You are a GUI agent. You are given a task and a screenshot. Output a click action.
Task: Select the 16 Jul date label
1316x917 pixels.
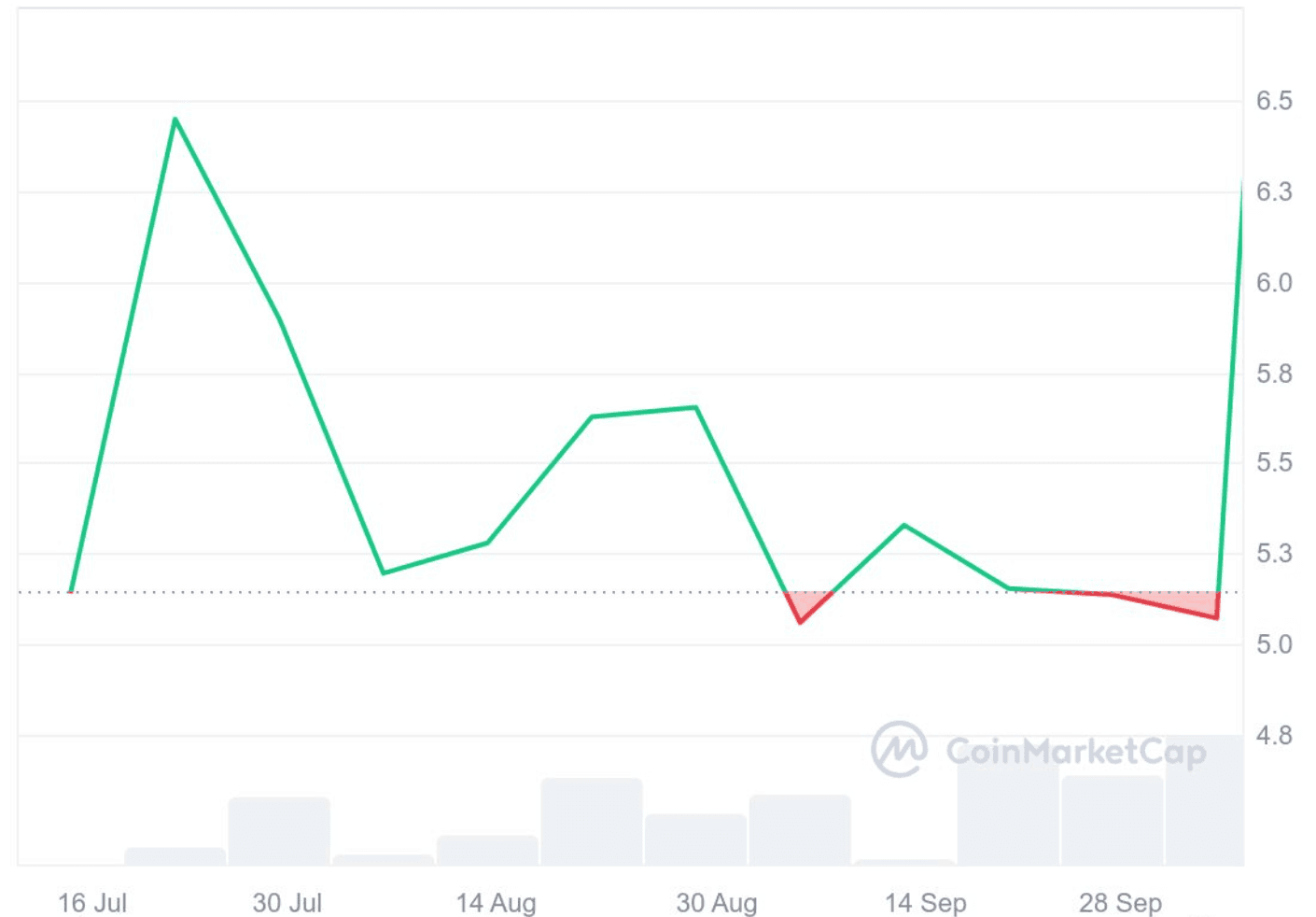[x=92, y=903]
